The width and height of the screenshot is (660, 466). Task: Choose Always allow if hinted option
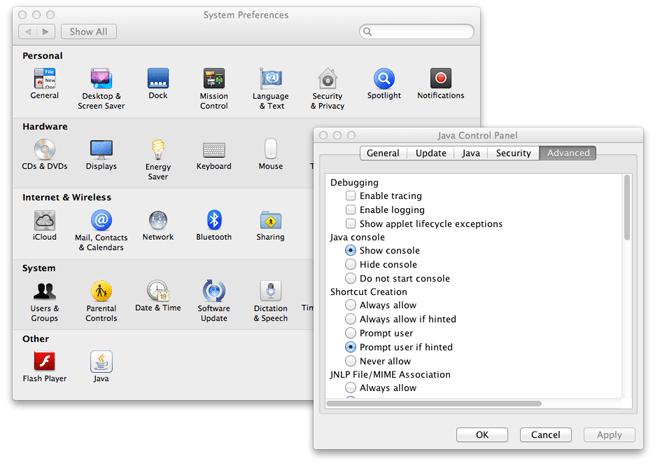click(351, 319)
